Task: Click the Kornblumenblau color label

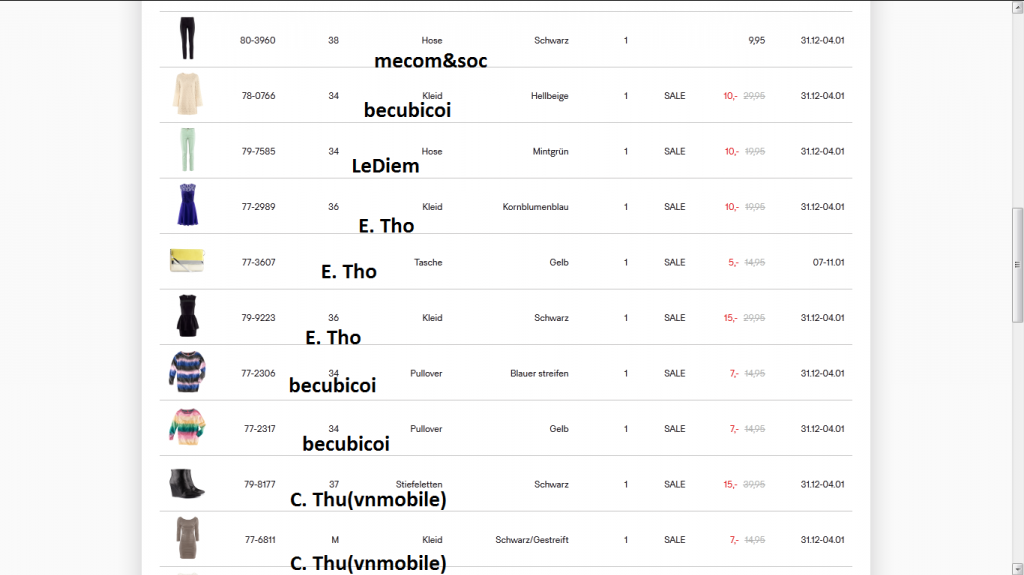Action: (x=535, y=207)
